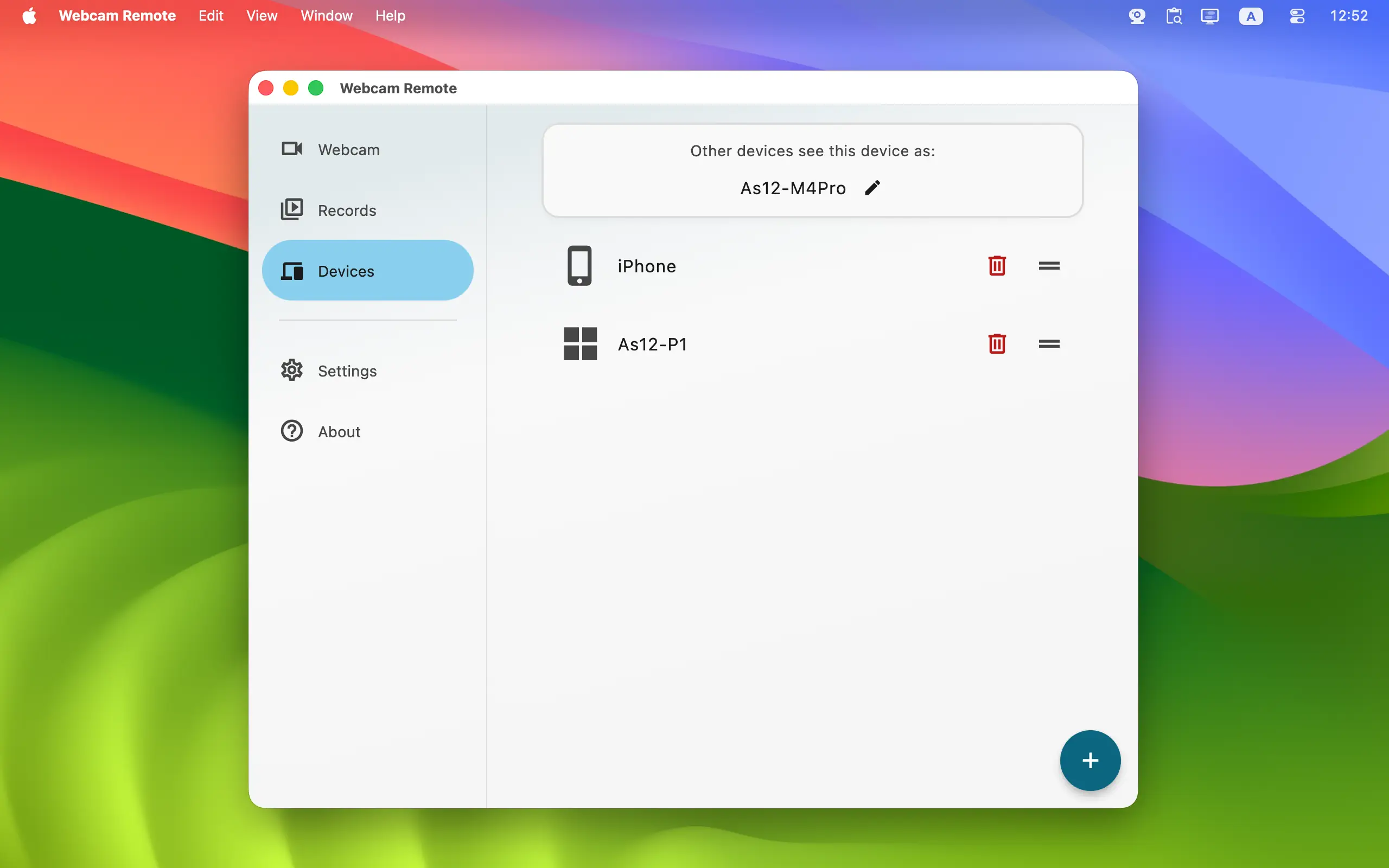Click the clipboard search menu bar icon
Screen dimensions: 1389x868
[1174, 16]
